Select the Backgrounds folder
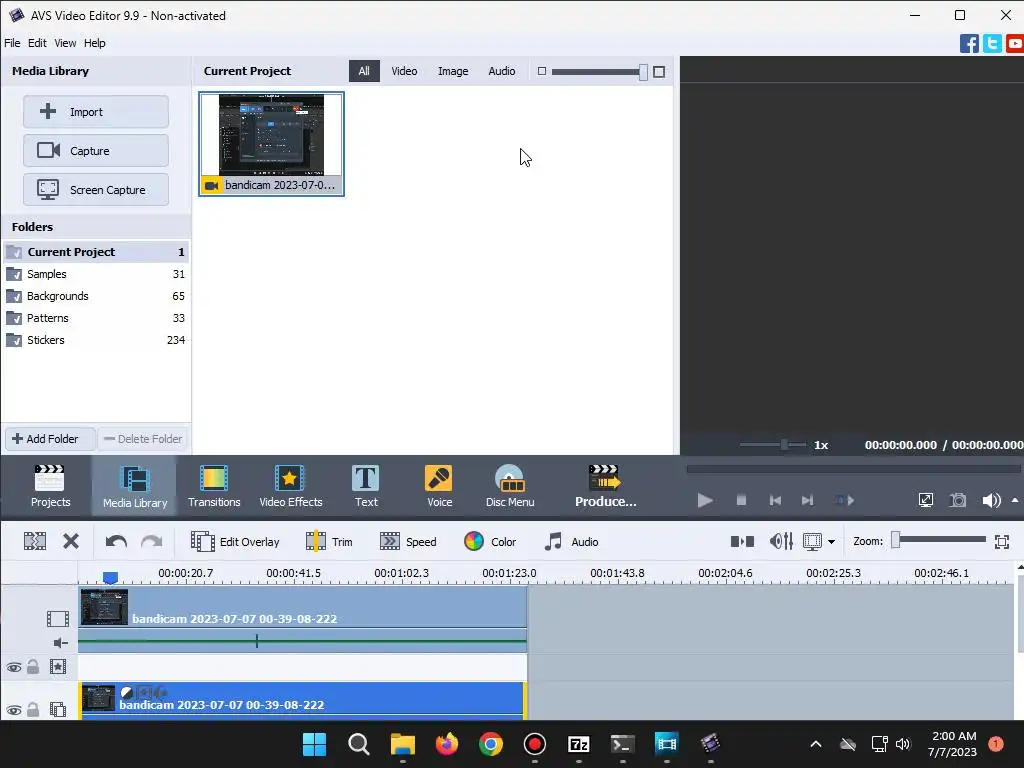The image size is (1024, 768). tap(96, 296)
